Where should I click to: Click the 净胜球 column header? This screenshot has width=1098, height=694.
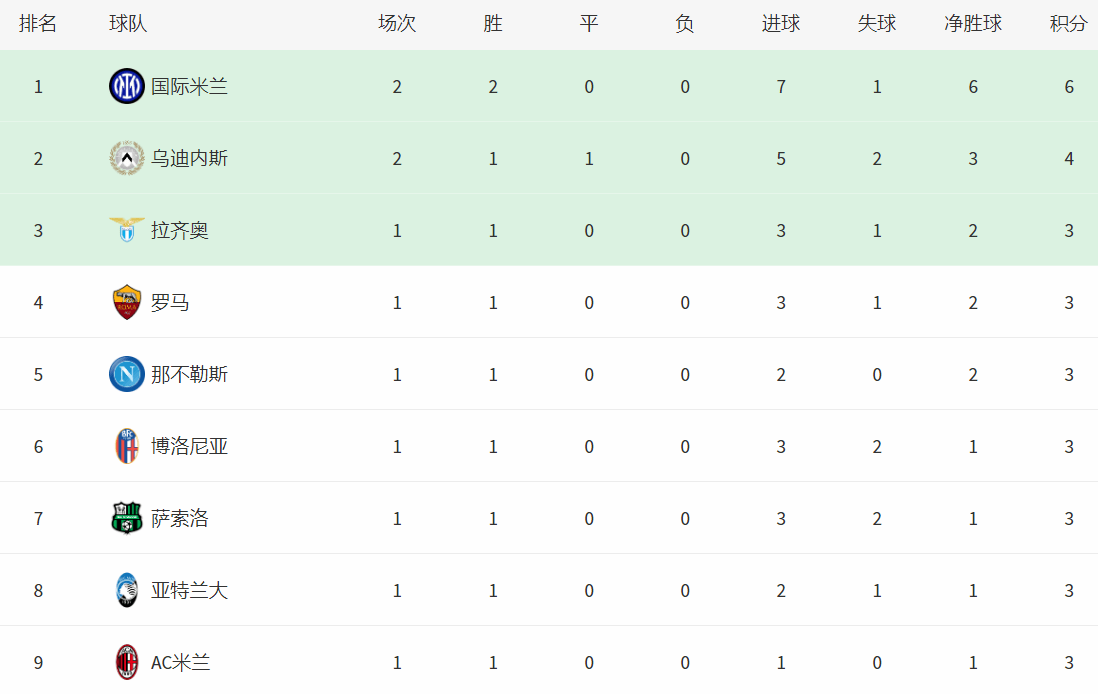(x=973, y=24)
